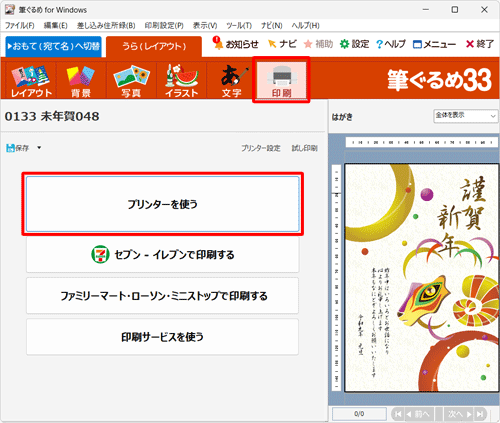Launch the ナビ navigation guide
Screen dimensions: 500x423
pos(282,44)
